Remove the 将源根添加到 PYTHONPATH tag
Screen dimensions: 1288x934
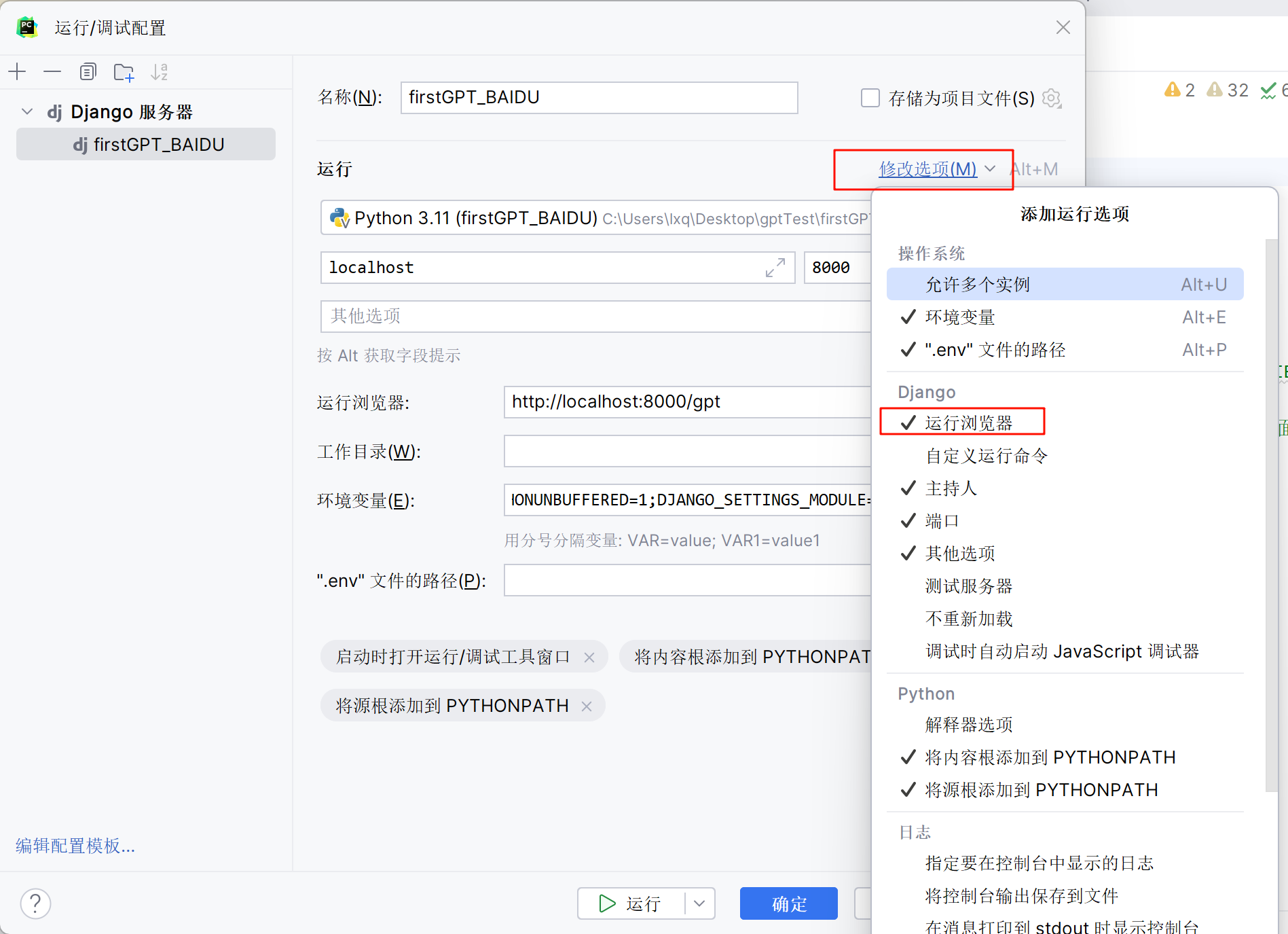pos(586,705)
